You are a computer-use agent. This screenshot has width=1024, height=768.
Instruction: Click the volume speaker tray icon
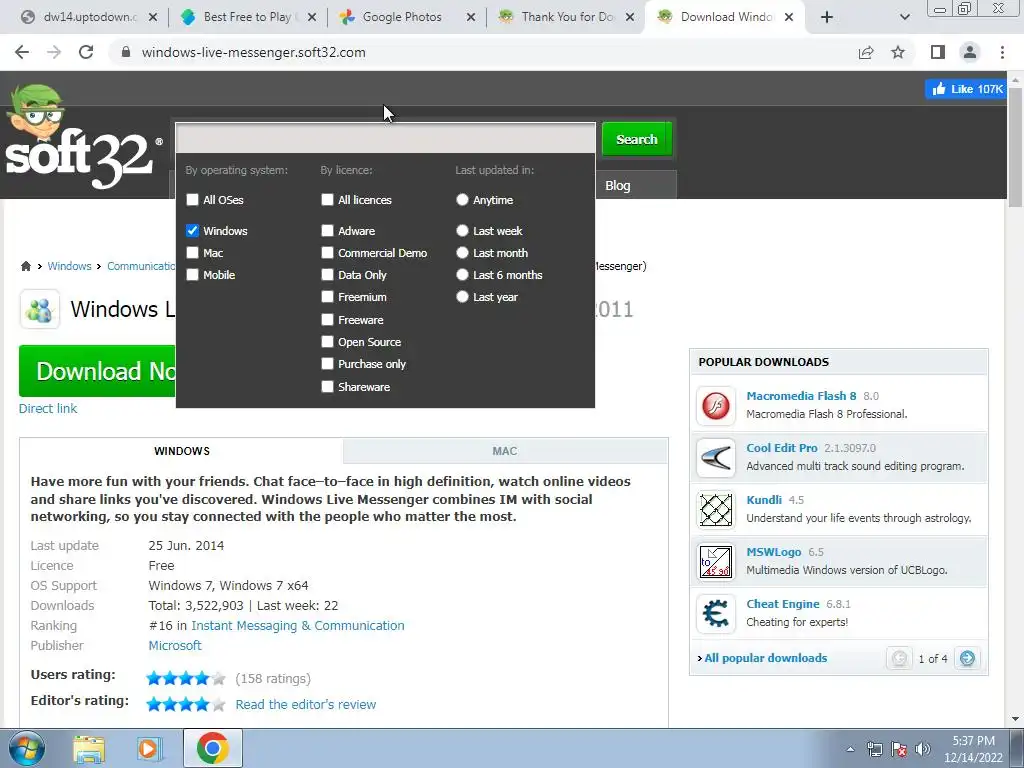922,749
